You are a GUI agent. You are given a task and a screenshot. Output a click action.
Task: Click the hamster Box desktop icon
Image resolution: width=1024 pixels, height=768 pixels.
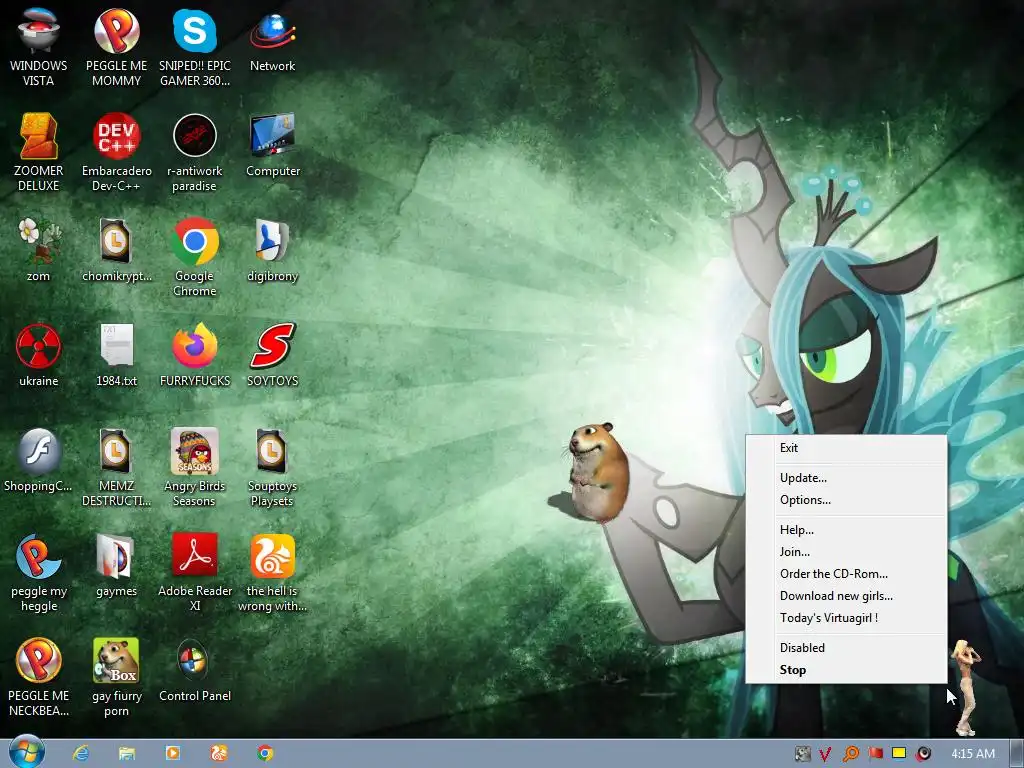116,677
